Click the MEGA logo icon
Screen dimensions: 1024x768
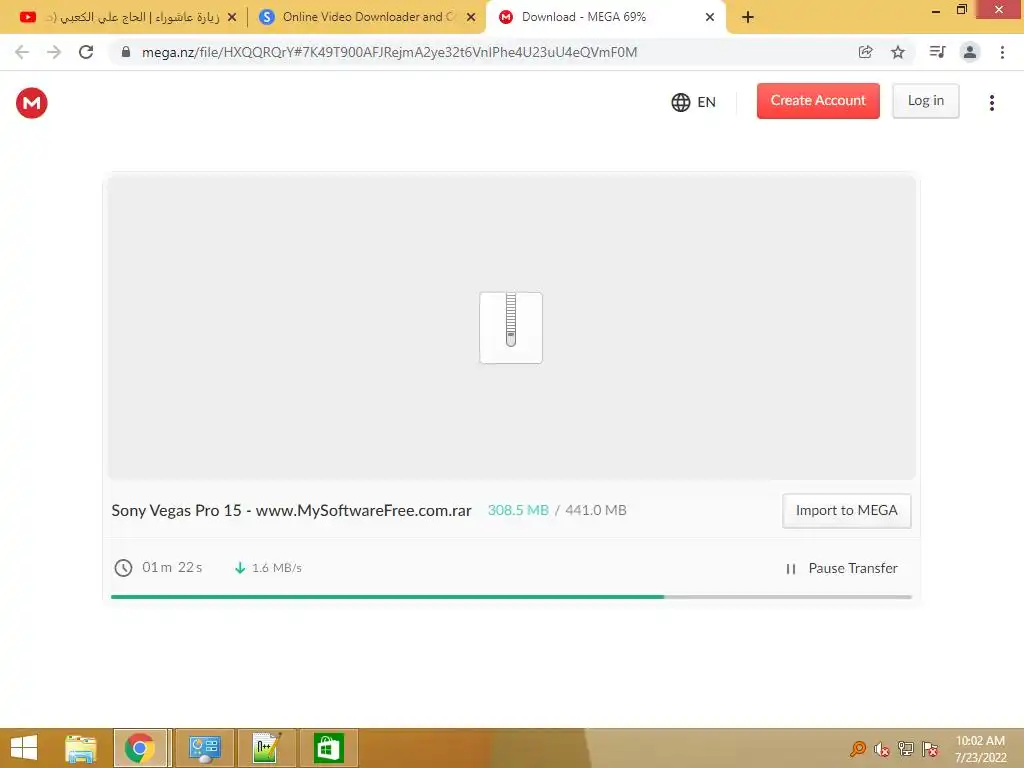pos(31,103)
